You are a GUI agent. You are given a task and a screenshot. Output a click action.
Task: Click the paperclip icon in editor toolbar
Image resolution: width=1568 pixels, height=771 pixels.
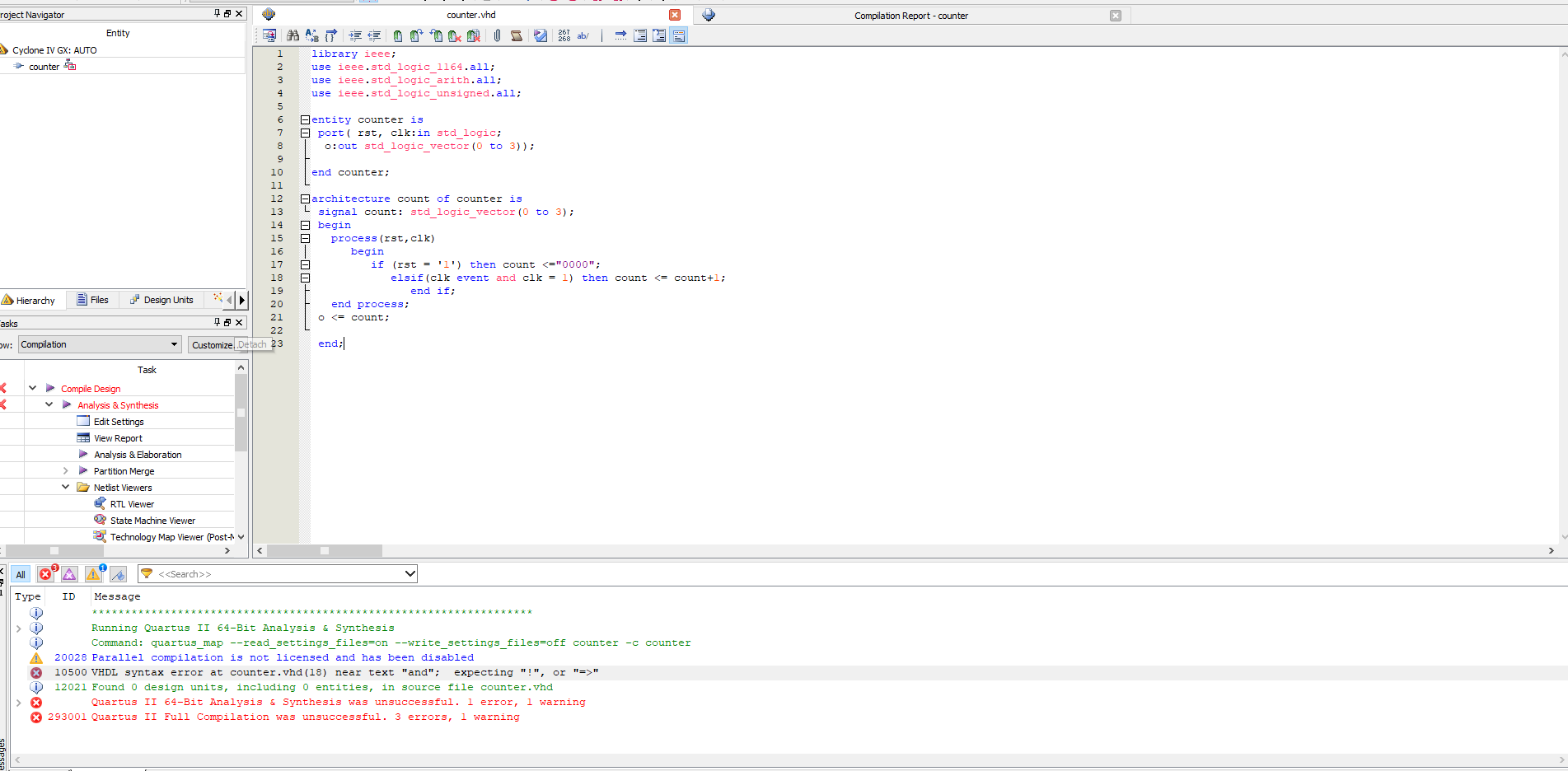click(x=497, y=35)
